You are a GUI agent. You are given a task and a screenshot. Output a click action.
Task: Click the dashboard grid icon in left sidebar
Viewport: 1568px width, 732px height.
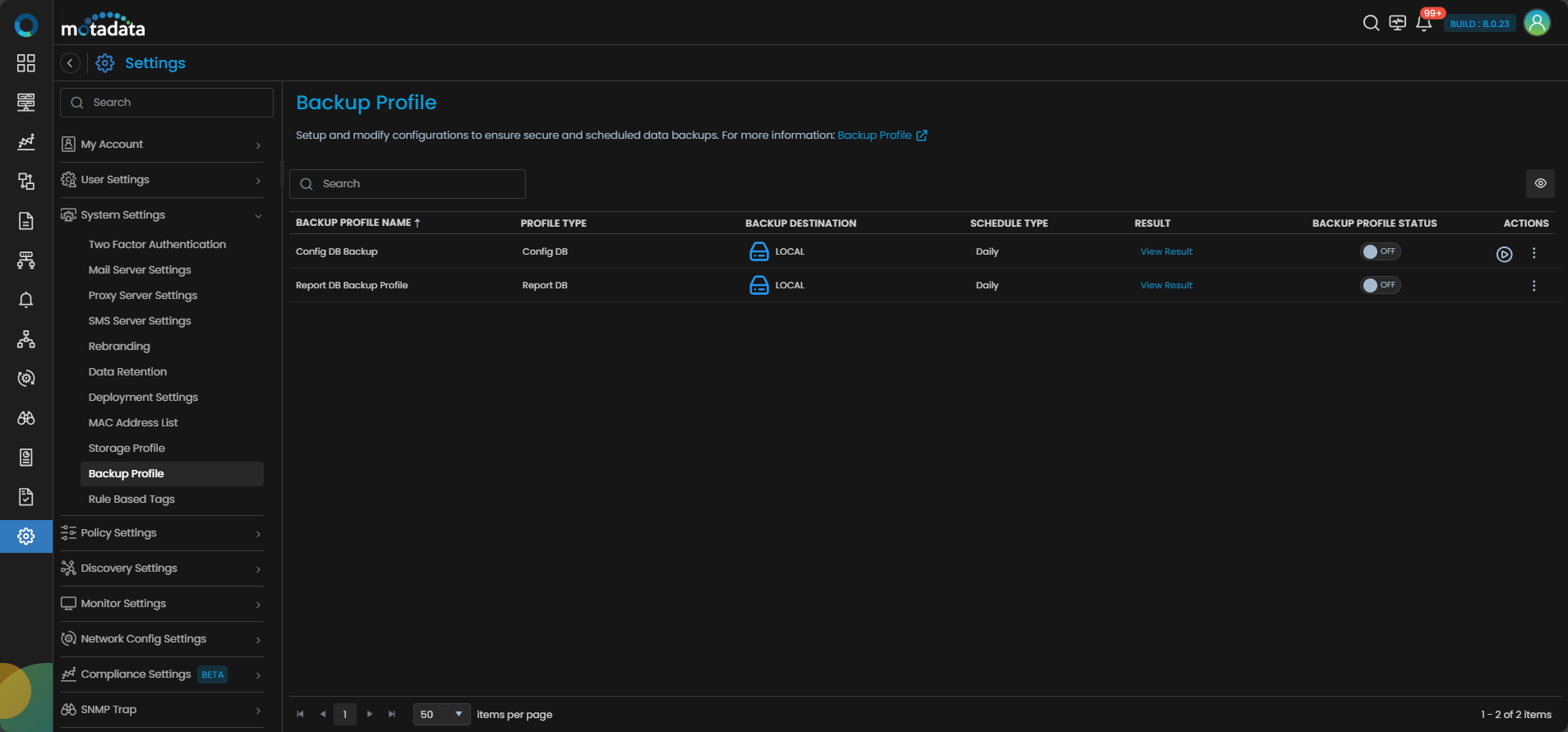[26, 63]
